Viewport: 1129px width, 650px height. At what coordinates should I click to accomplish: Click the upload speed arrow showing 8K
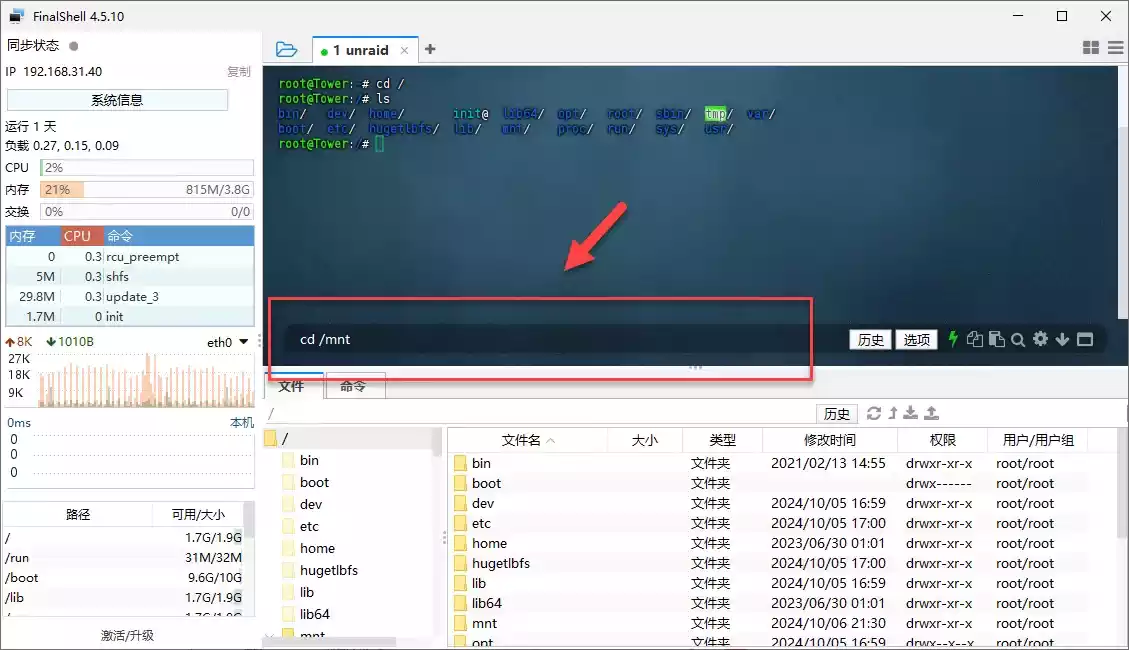pos(10,342)
